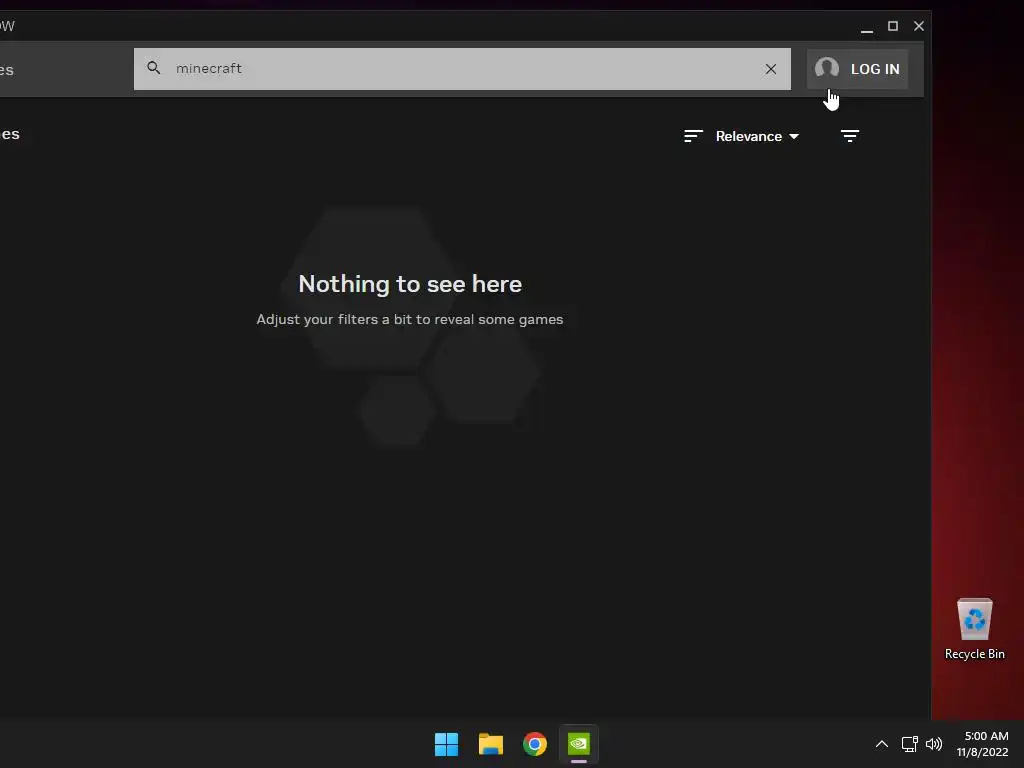Screen dimensions: 1024x768
Task: Open the volume speaker icon
Action: 934,744
